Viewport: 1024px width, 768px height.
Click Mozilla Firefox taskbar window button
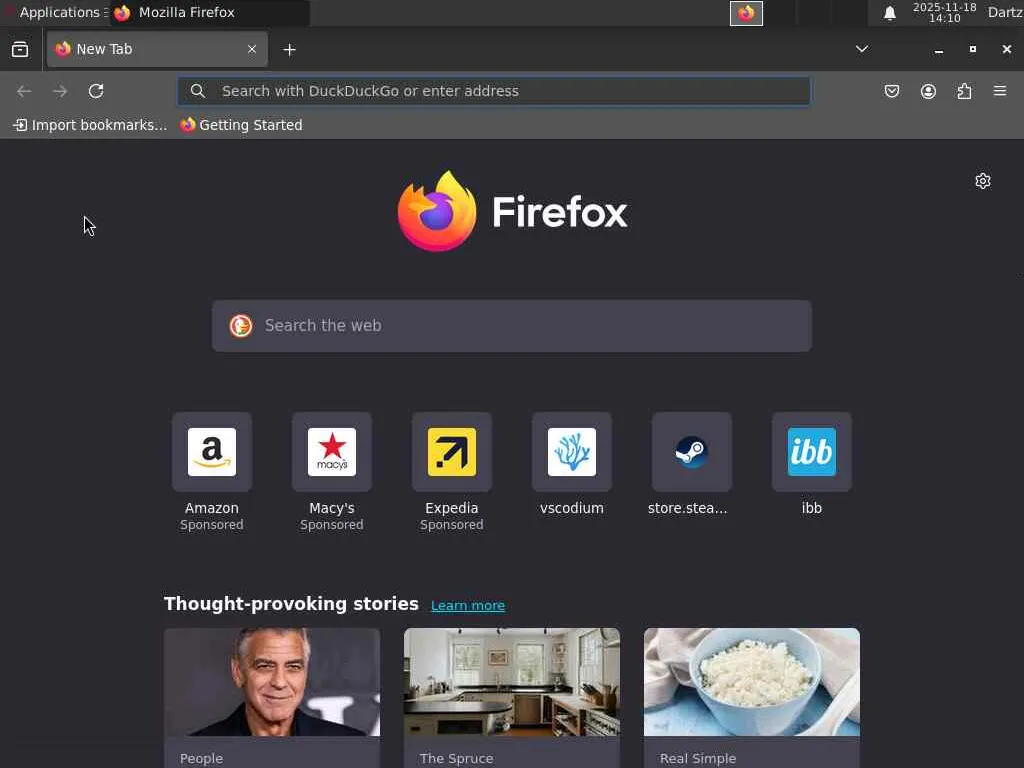click(x=209, y=12)
